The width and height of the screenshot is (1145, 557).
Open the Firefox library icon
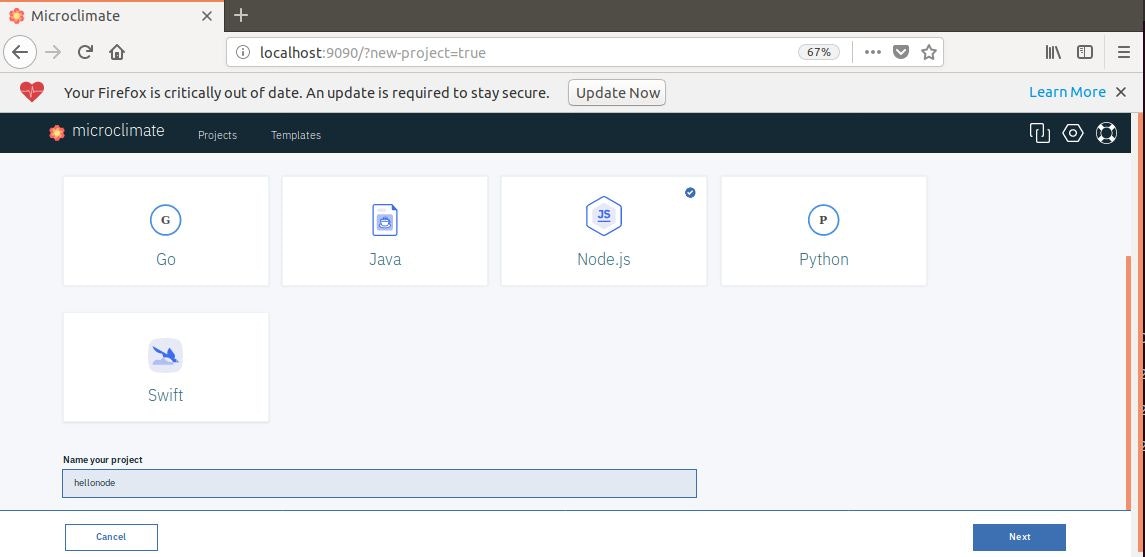click(1052, 53)
